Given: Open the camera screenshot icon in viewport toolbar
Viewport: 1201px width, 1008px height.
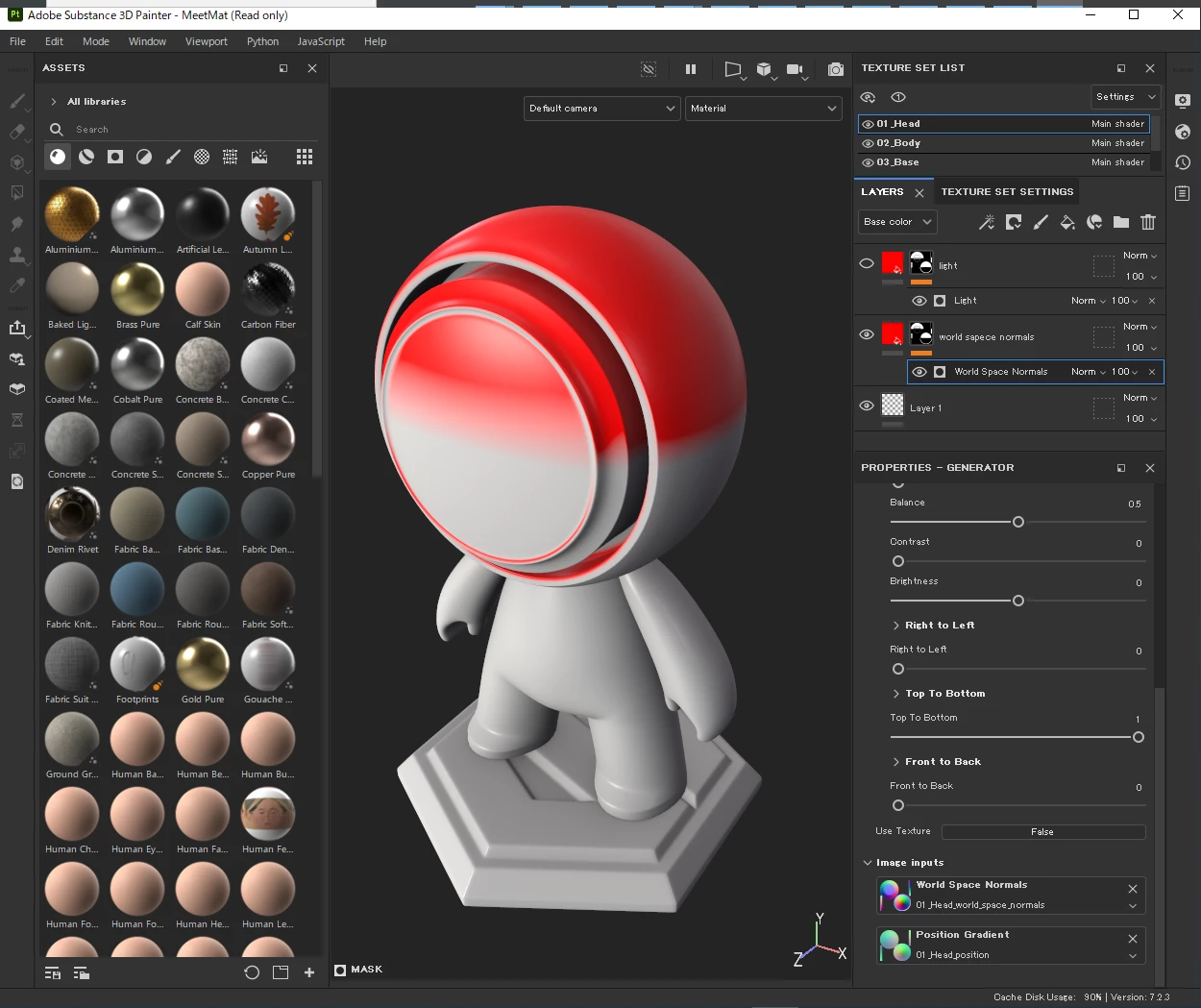Looking at the screenshot, I should (x=836, y=69).
